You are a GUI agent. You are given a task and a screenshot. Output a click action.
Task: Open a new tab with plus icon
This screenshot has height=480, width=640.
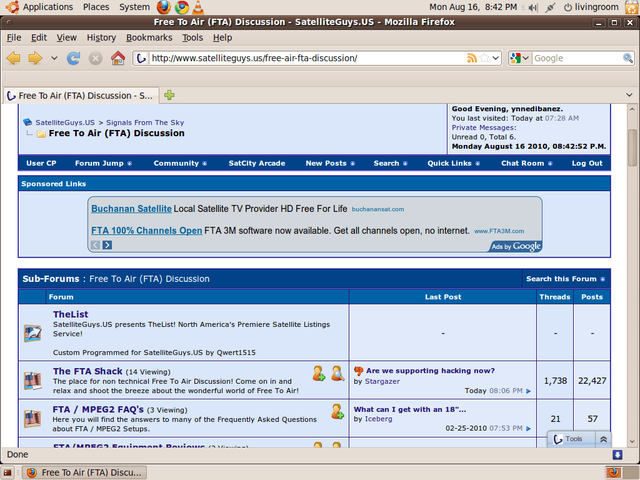(169, 96)
